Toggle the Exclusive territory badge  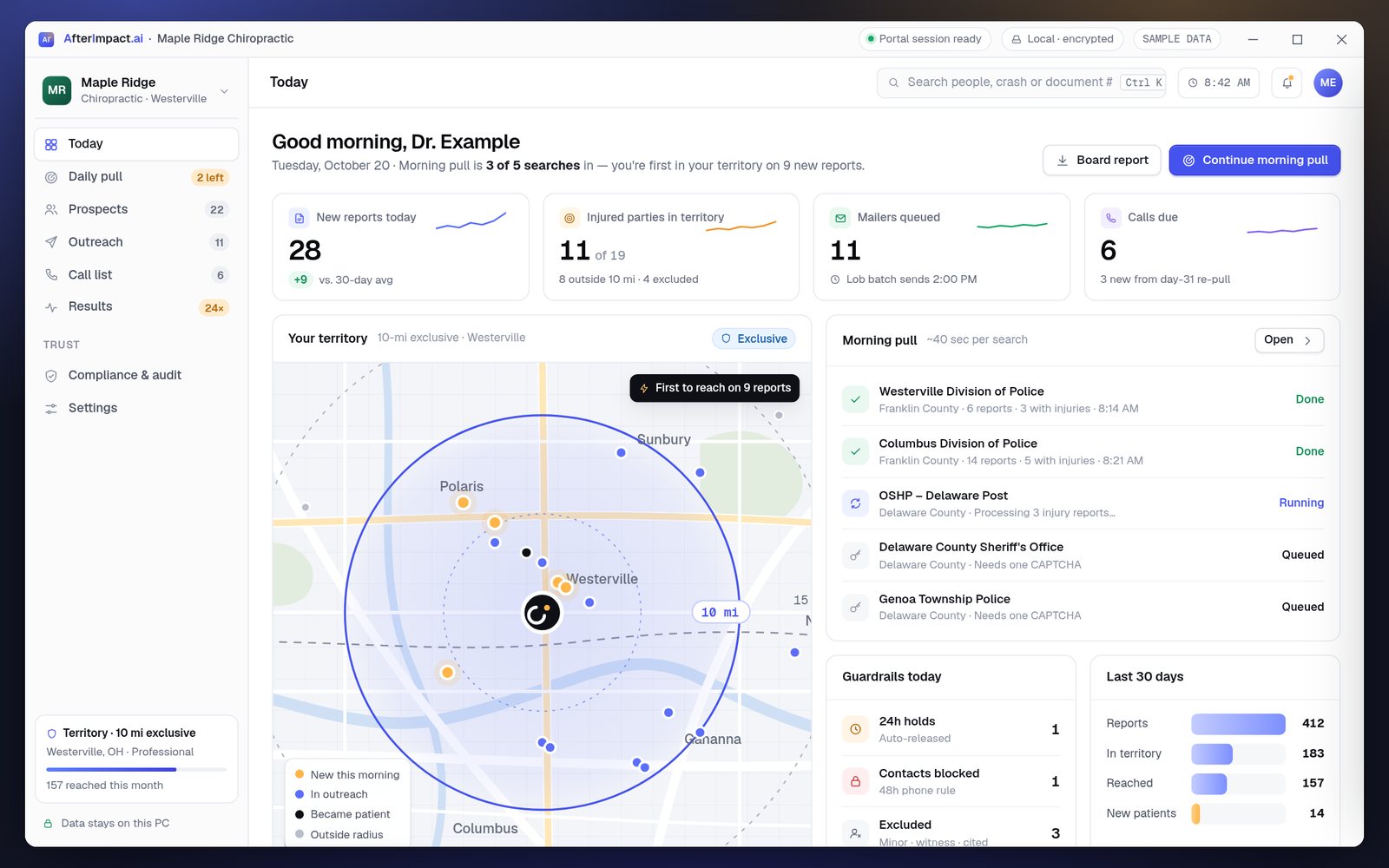(754, 339)
